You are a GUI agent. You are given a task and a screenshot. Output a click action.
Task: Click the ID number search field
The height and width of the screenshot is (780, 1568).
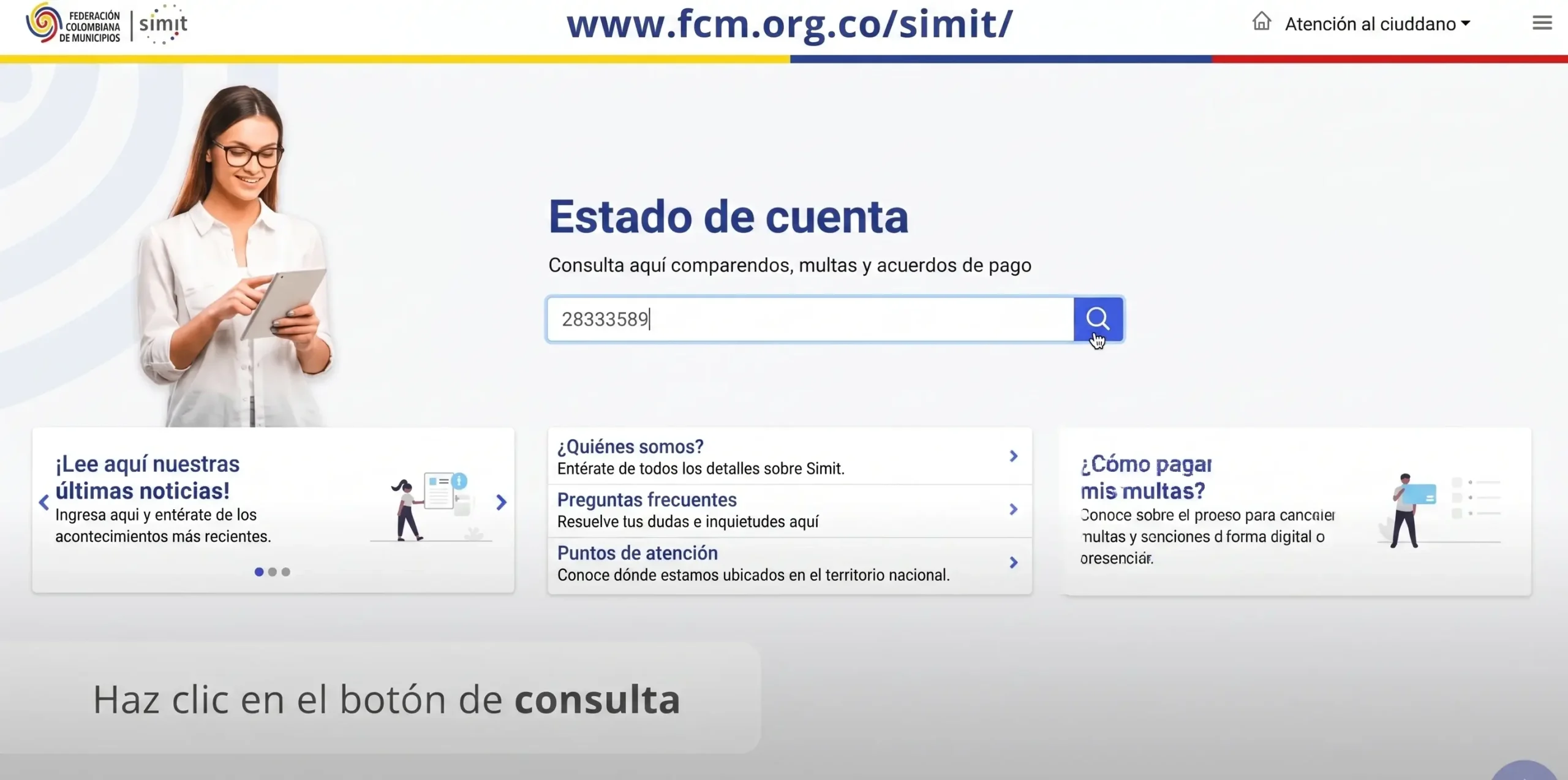(x=810, y=319)
